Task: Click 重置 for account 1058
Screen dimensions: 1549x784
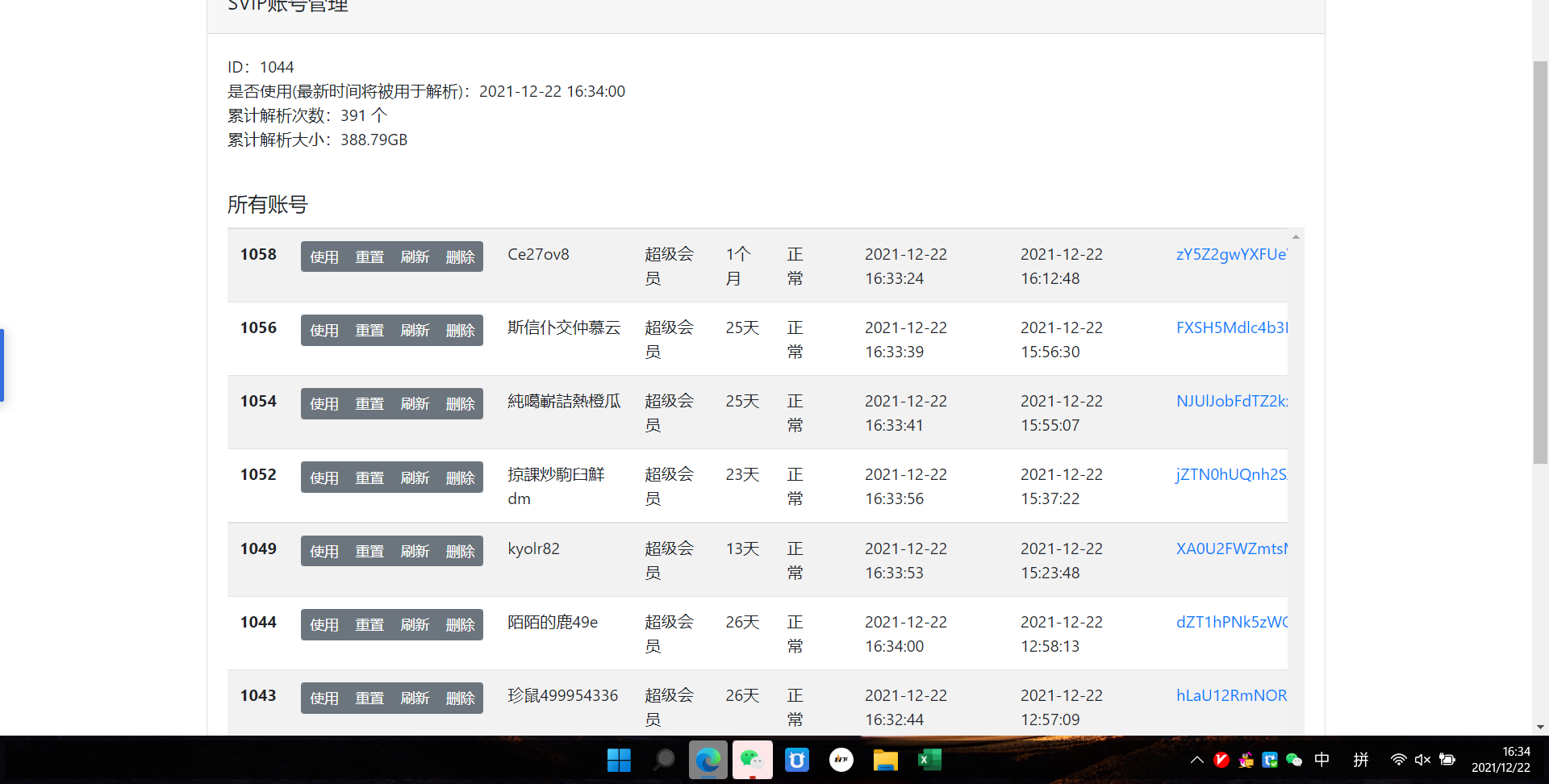Action: (x=370, y=256)
